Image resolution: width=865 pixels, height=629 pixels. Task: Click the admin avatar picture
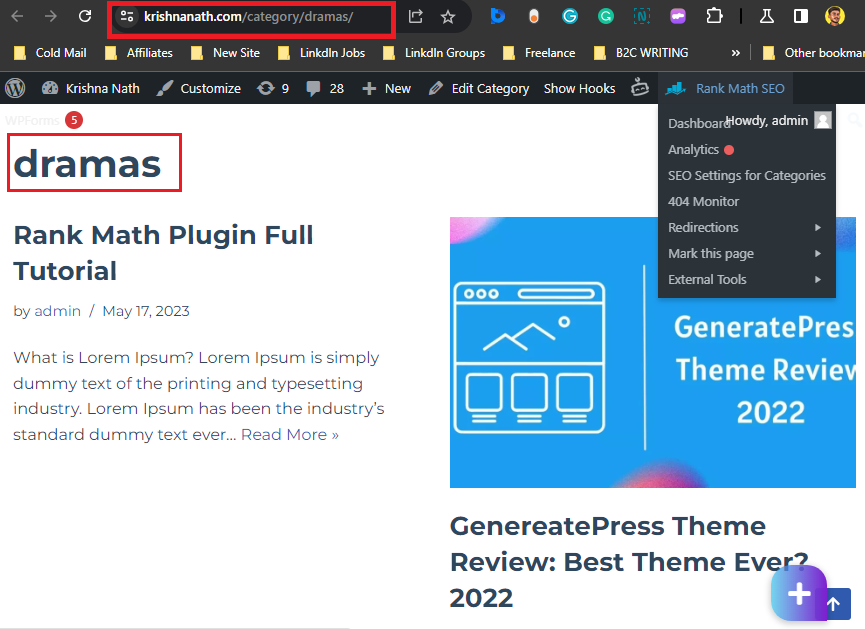point(823,120)
